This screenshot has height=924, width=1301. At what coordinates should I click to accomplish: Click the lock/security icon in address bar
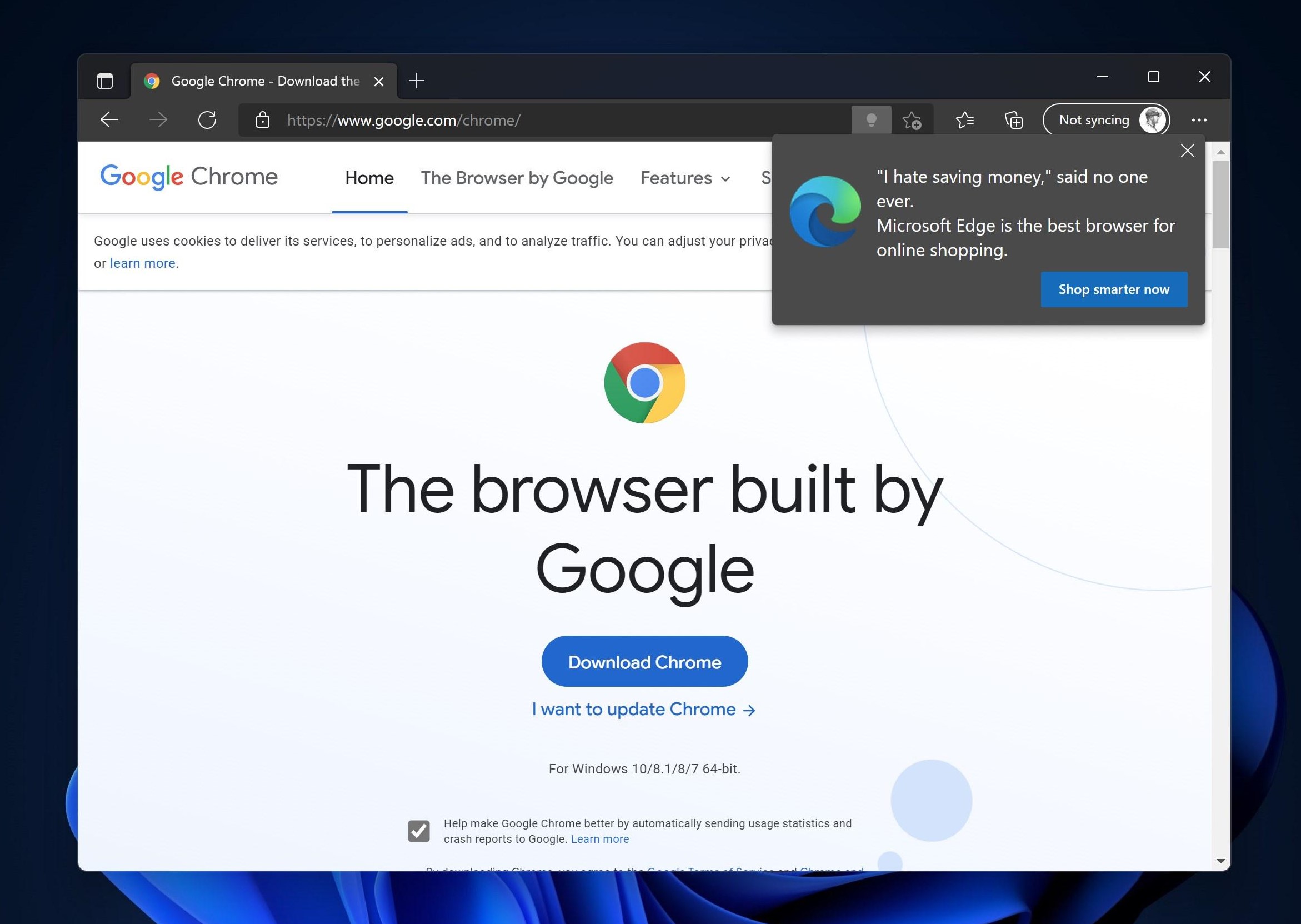tap(261, 119)
